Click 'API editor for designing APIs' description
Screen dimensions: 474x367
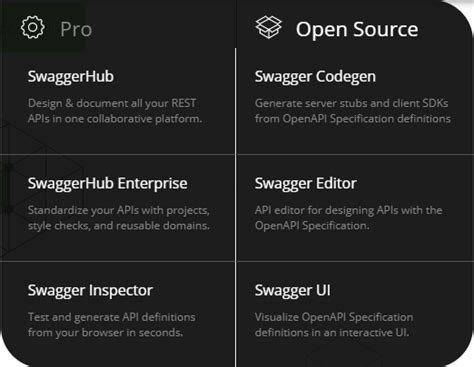pos(349,210)
